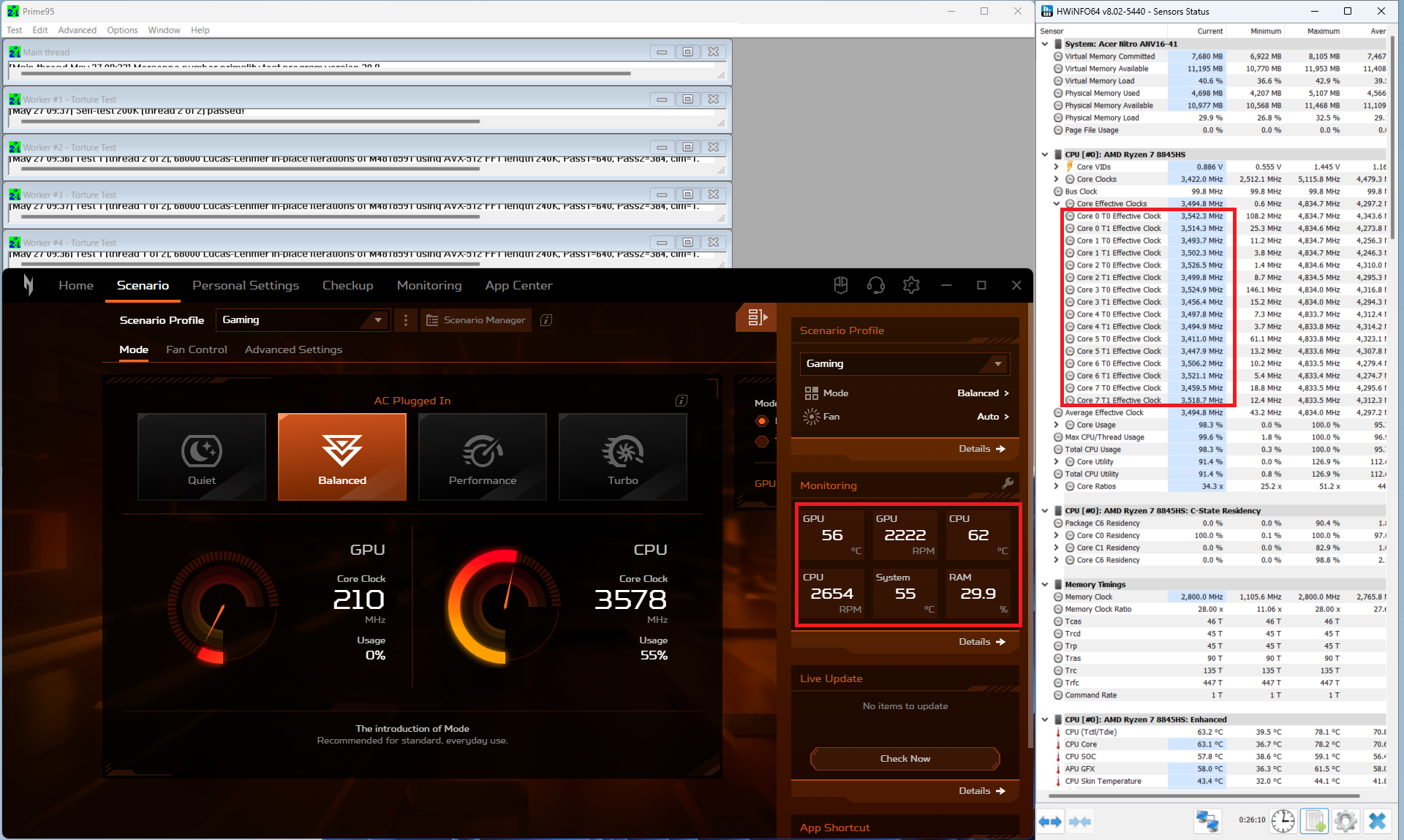Open Prime95 Window menu
1404x840 pixels.
point(164,30)
